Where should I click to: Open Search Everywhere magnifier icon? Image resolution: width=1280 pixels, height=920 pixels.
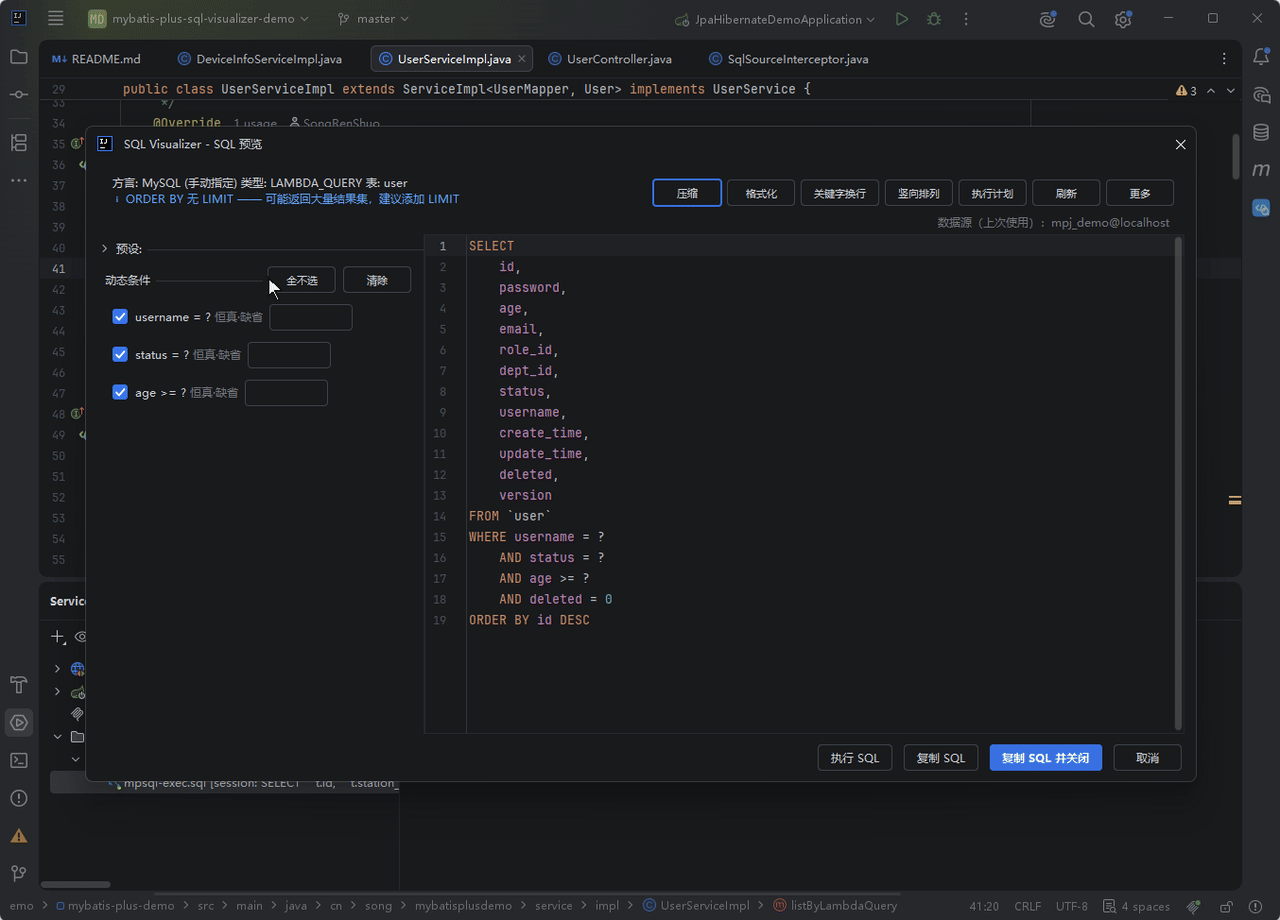coord(1086,19)
